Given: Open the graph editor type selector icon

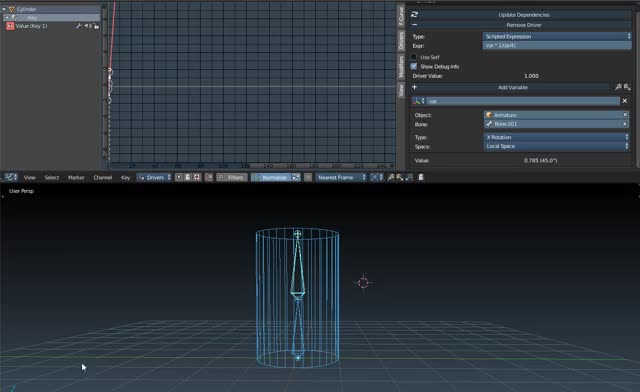Looking at the screenshot, I should [11, 177].
